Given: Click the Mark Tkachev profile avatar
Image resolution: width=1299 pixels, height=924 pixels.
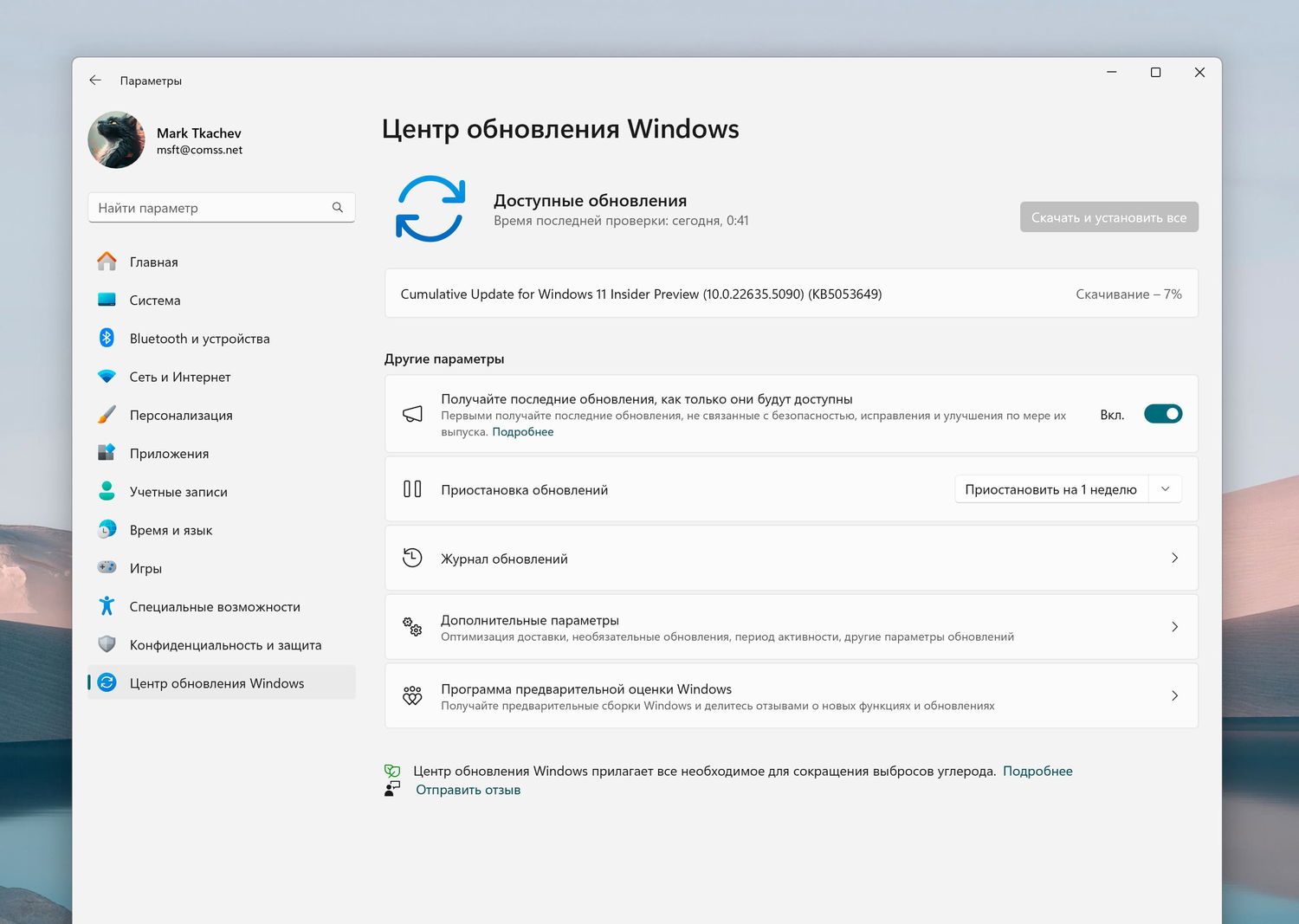Looking at the screenshot, I should coord(116,139).
